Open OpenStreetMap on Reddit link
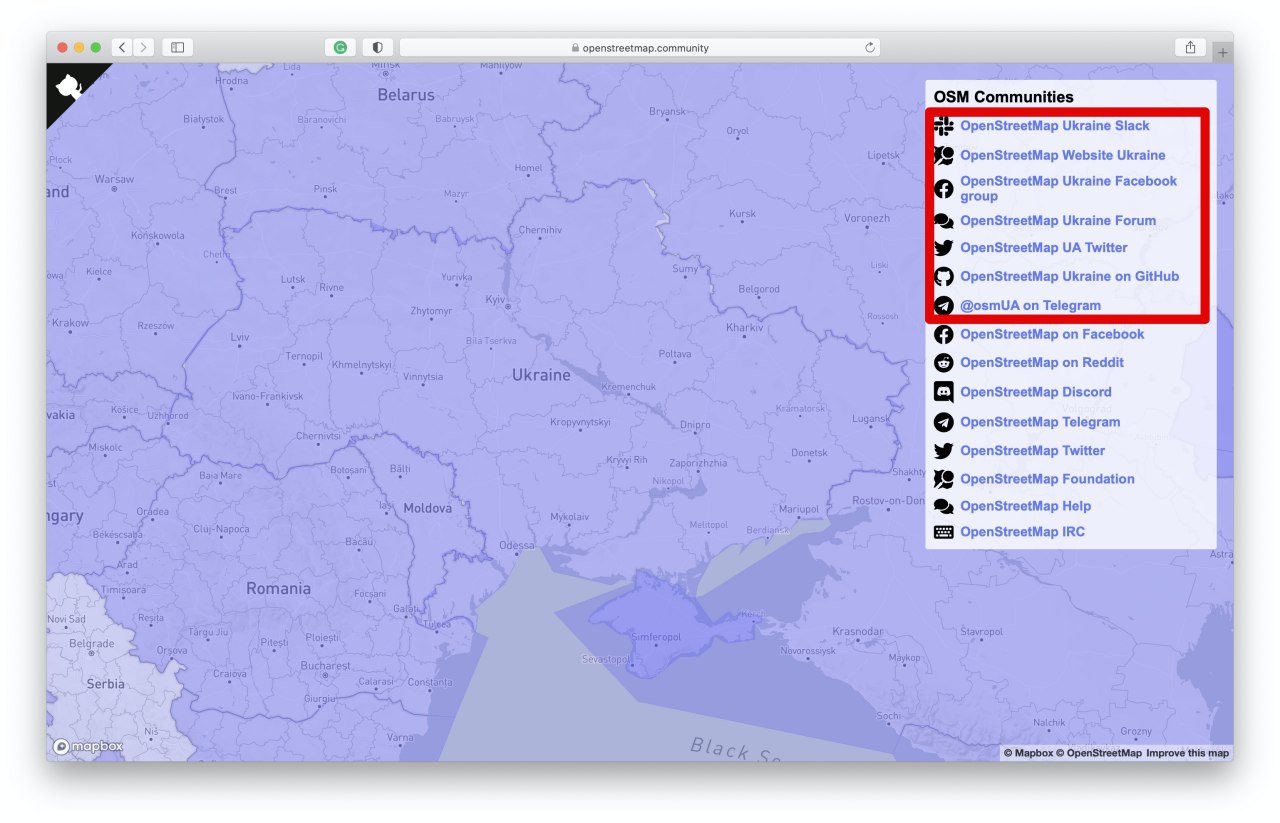The height and width of the screenshot is (823, 1280). coord(1042,363)
